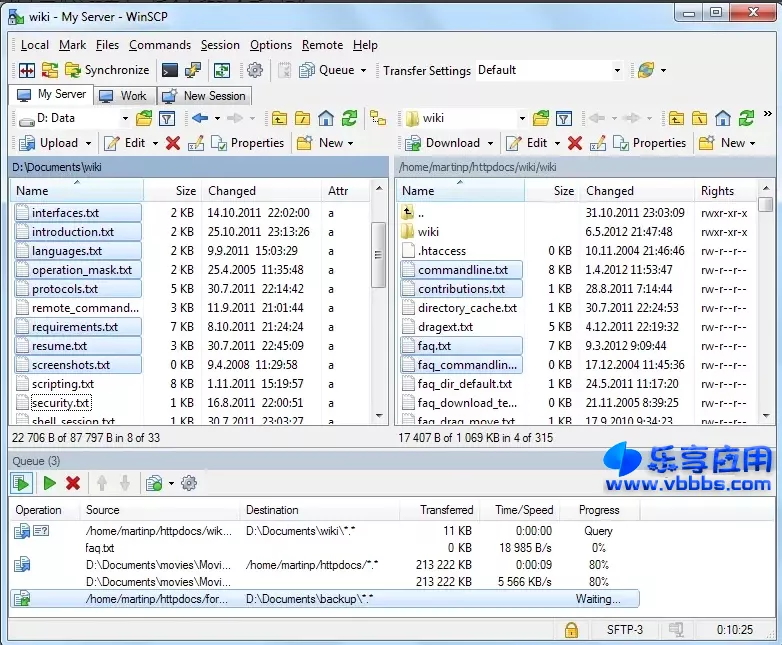Image resolution: width=782 pixels, height=645 pixels.
Task: Open queue preferences gear icon
Action: [189, 483]
